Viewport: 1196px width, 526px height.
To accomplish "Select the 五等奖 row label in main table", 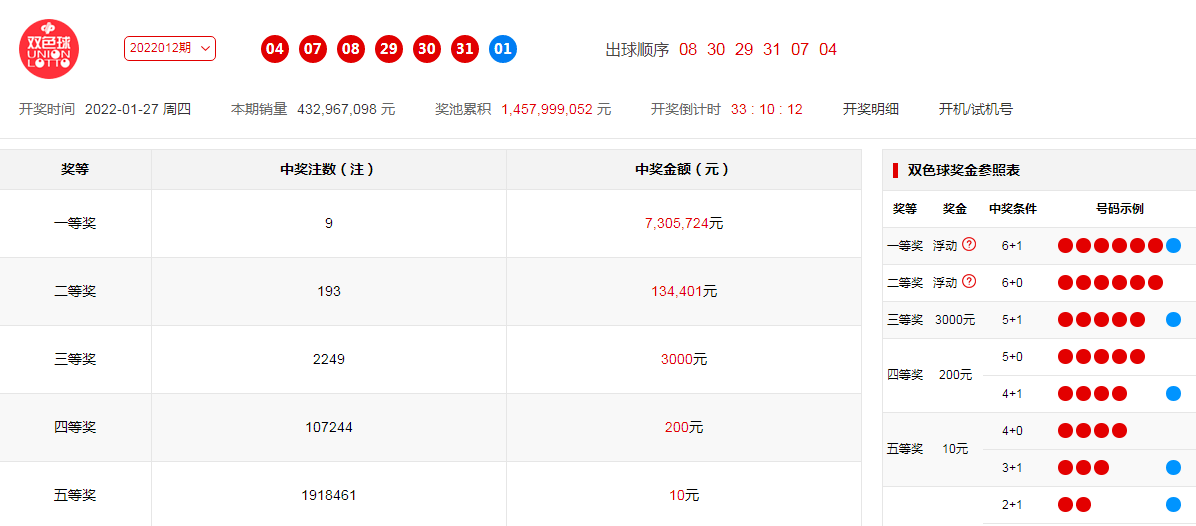I will pyautogui.click(x=75, y=496).
